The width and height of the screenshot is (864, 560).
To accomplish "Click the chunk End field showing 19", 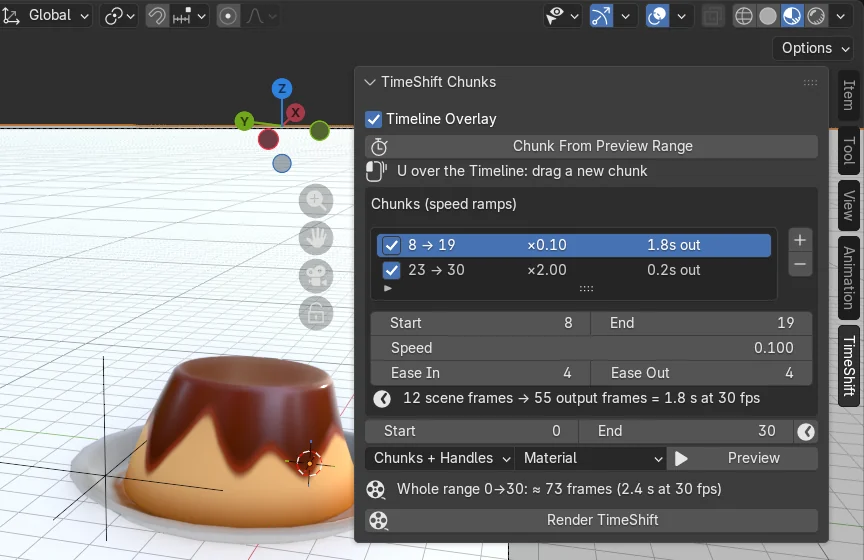I will click(701, 323).
